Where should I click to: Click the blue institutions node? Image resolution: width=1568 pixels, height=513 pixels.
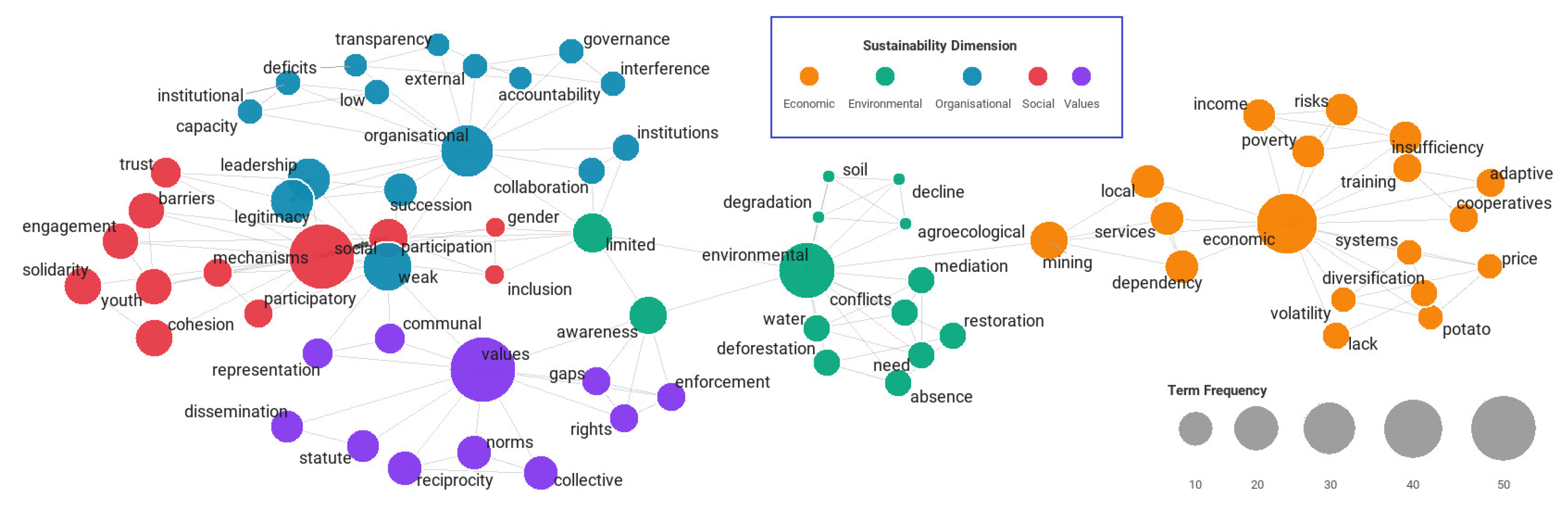(626, 147)
